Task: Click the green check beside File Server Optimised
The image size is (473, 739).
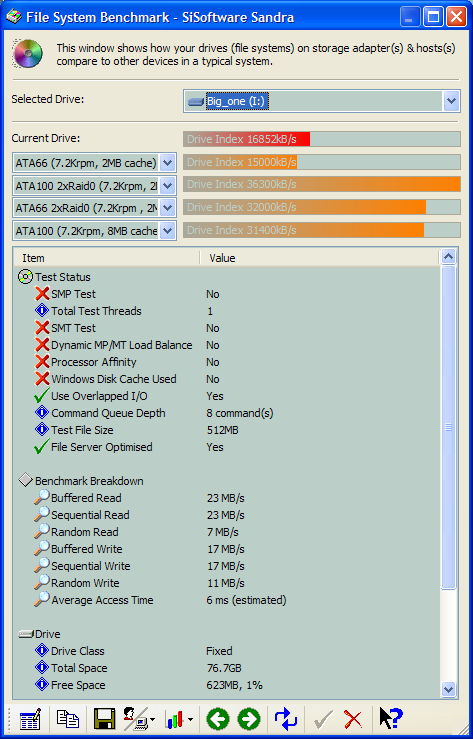Action: point(42,447)
